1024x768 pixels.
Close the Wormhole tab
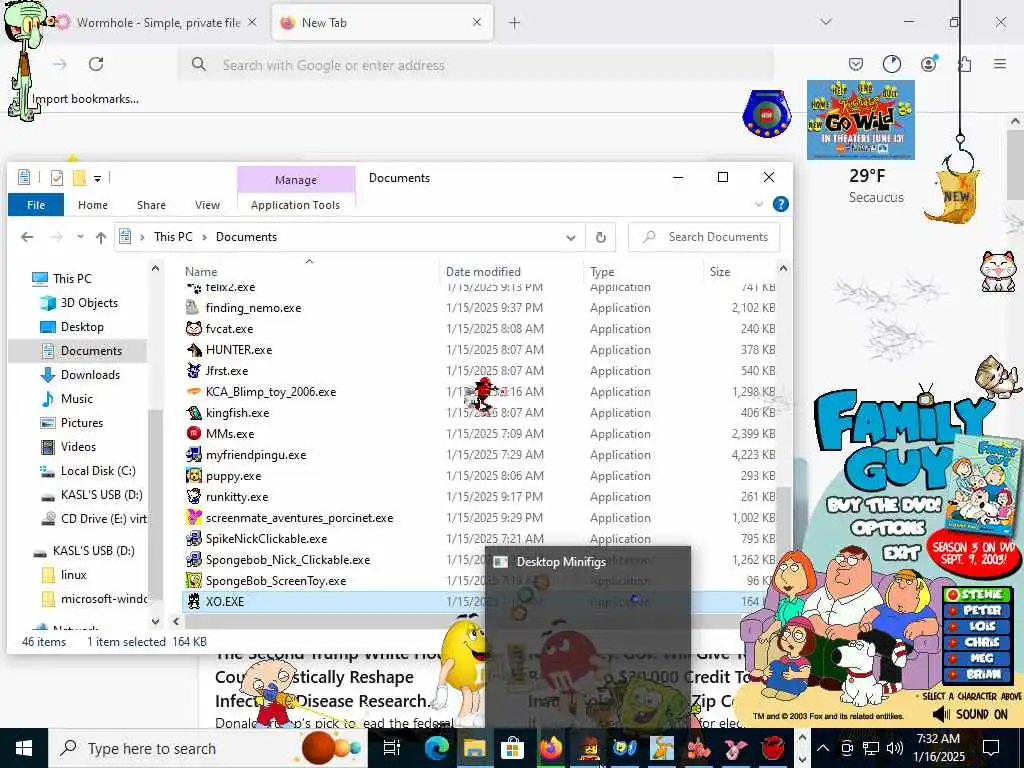252,22
